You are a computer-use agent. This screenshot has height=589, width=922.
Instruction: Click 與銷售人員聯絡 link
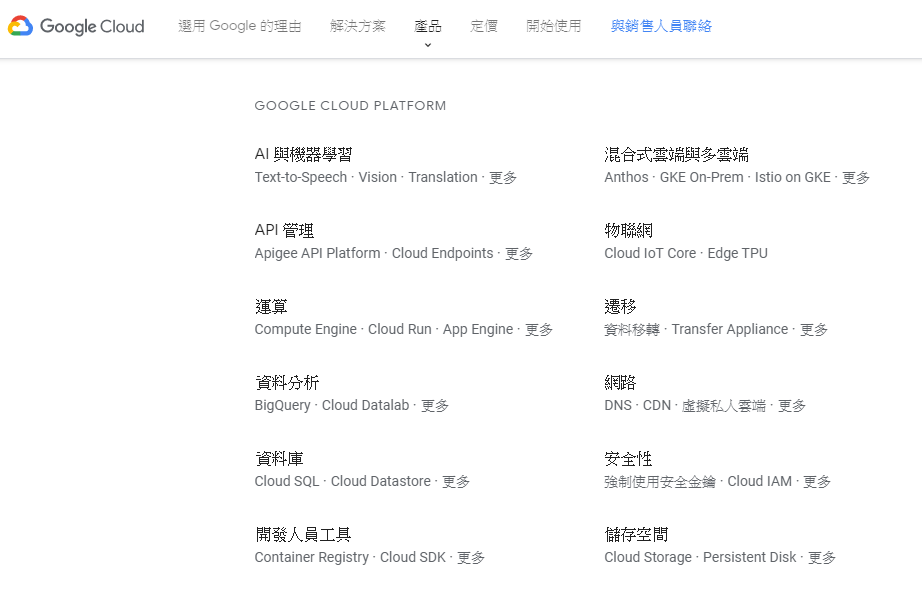[662, 26]
